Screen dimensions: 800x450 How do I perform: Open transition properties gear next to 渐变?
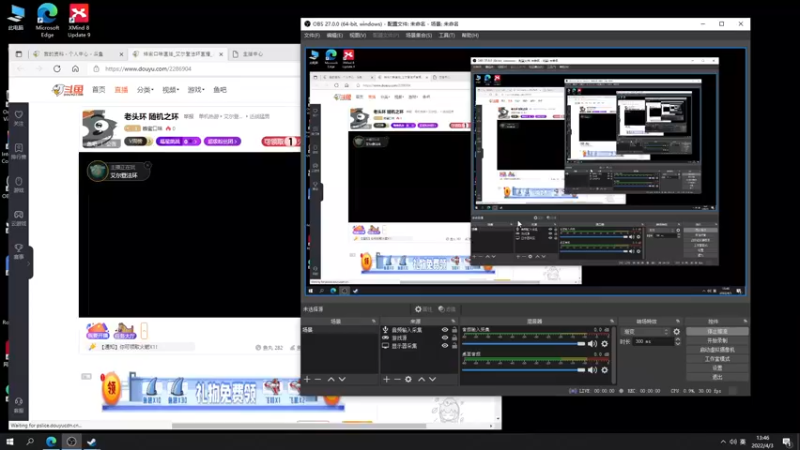click(677, 332)
